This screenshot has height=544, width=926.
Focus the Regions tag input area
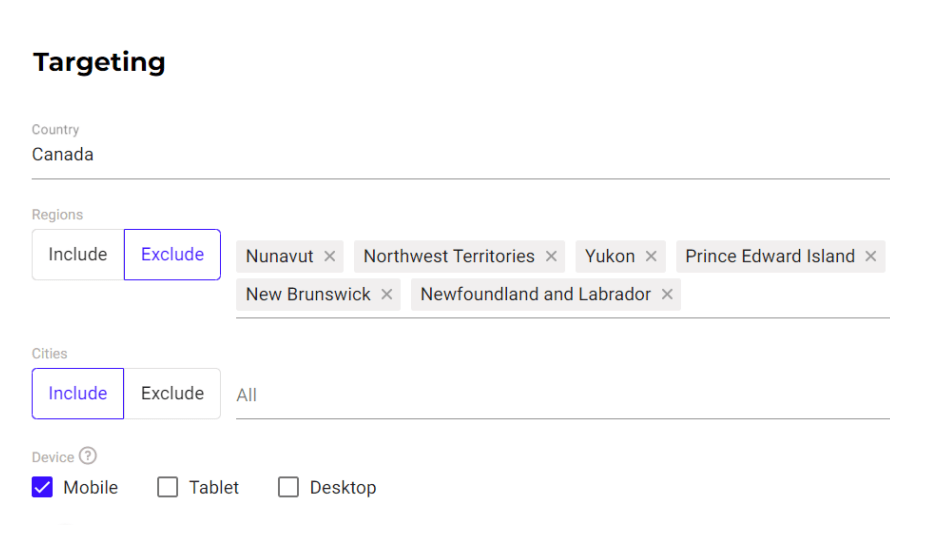[785, 295]
